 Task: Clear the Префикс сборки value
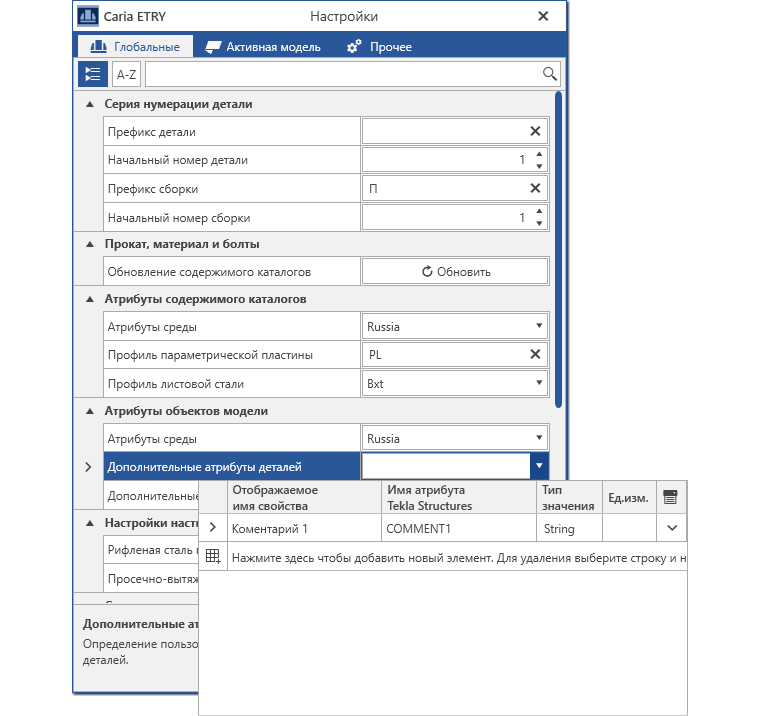[535, 188]
